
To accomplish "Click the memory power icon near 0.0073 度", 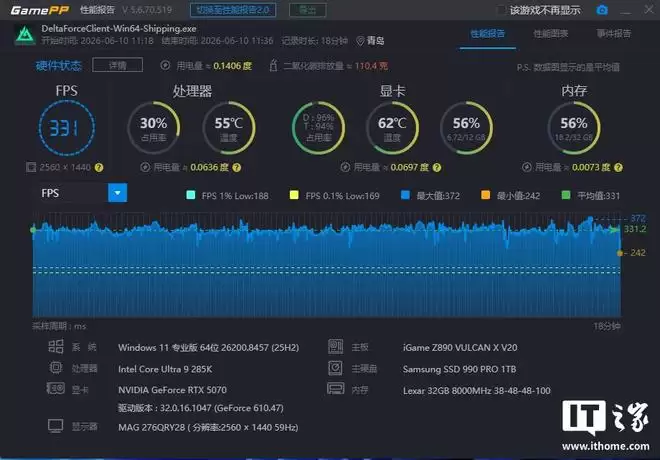I will [x=527, y=167].
